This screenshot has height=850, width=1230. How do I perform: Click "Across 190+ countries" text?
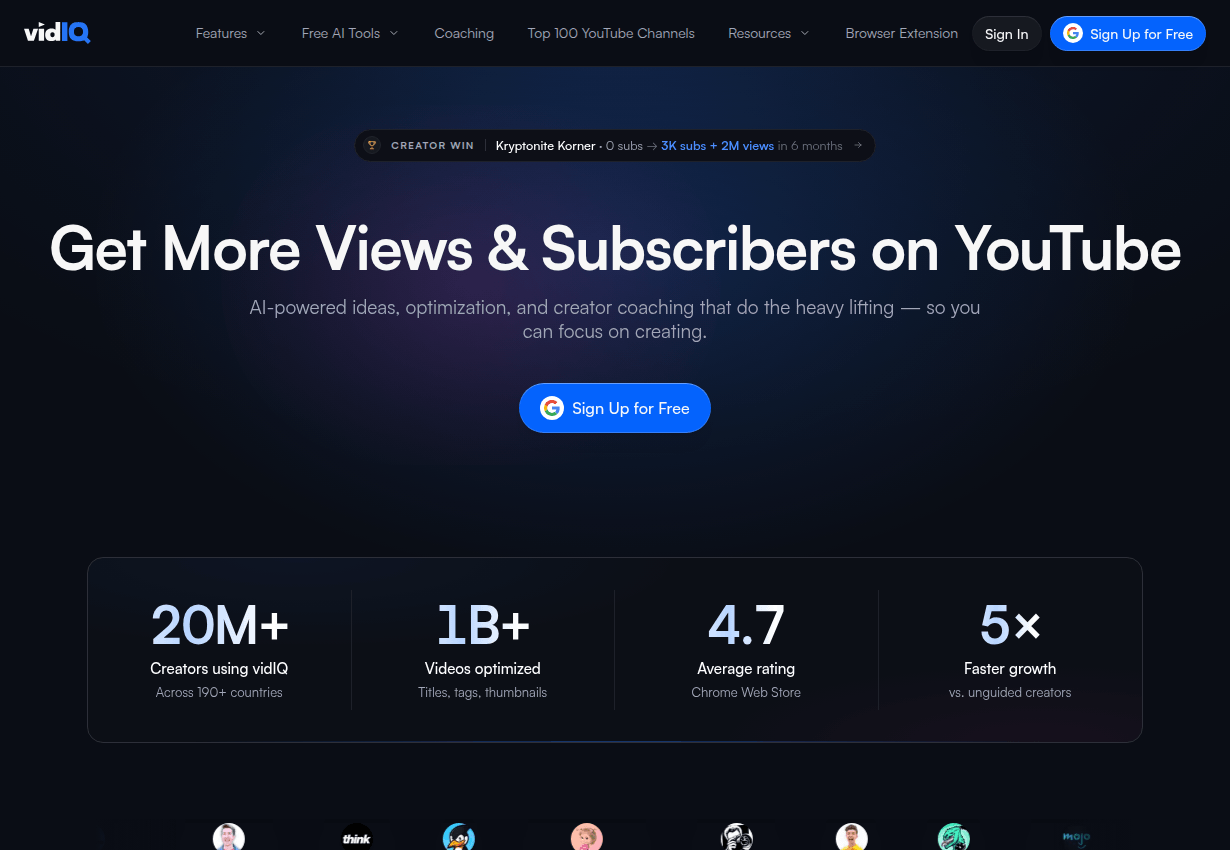click(219, 692)
